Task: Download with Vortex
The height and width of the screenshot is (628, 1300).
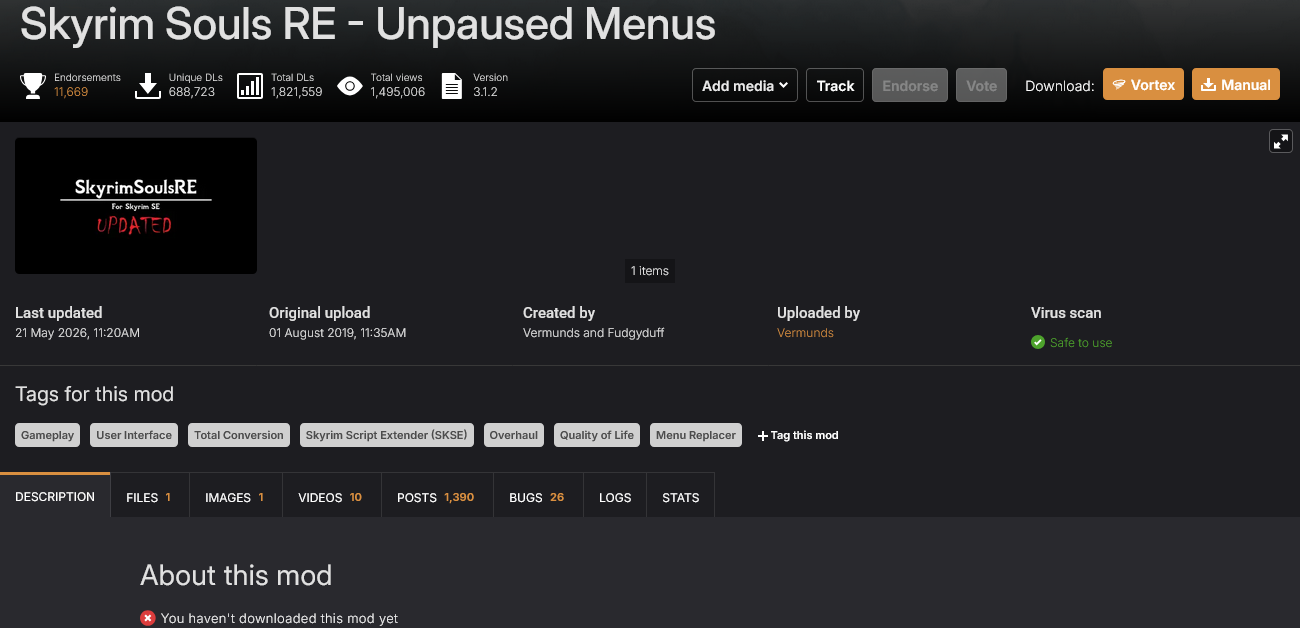Action: tap(1143, 85)
